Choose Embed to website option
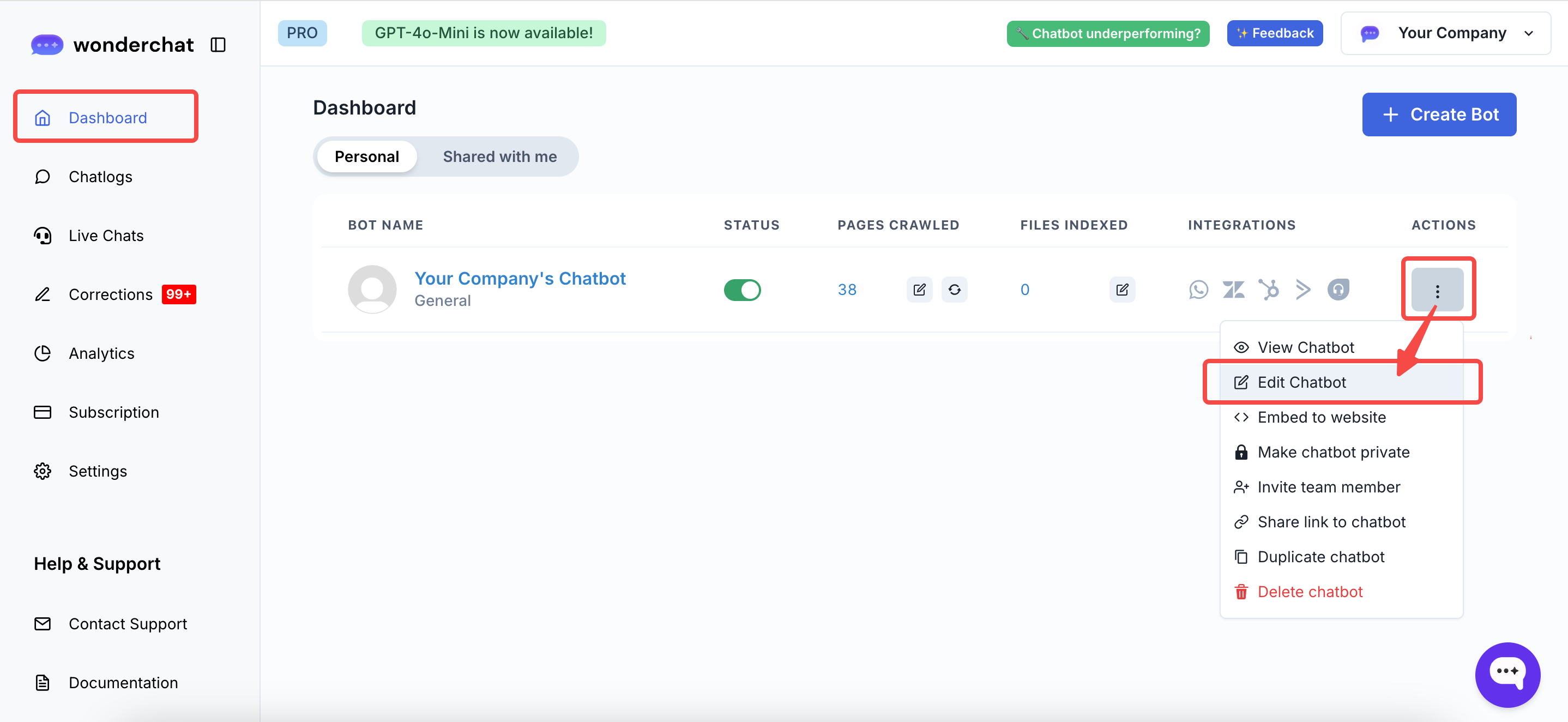1568x722 pixels. pos(1321,417)
